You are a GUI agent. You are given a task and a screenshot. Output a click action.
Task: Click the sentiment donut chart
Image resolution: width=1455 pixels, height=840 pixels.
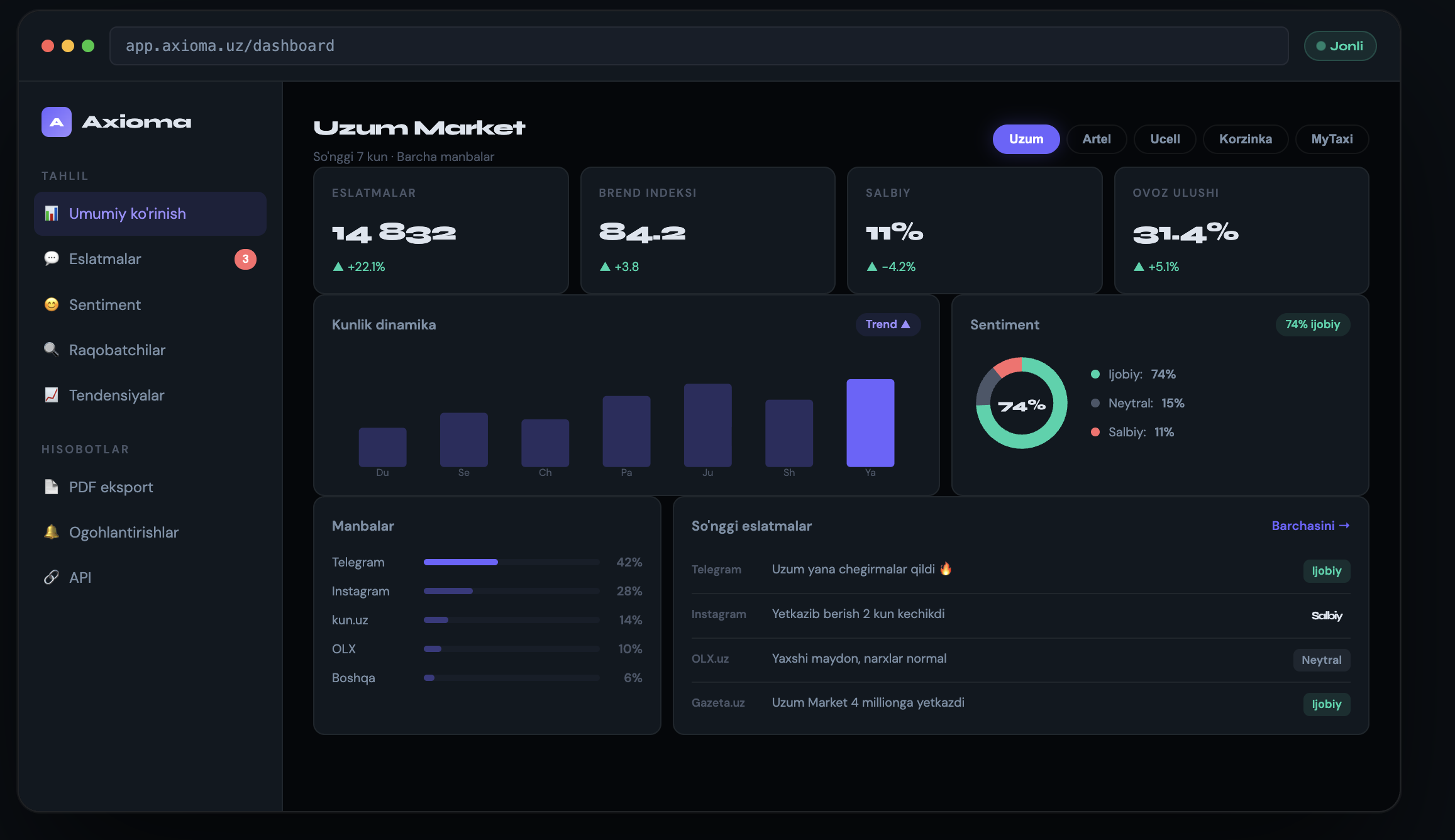pos(1022,403)
